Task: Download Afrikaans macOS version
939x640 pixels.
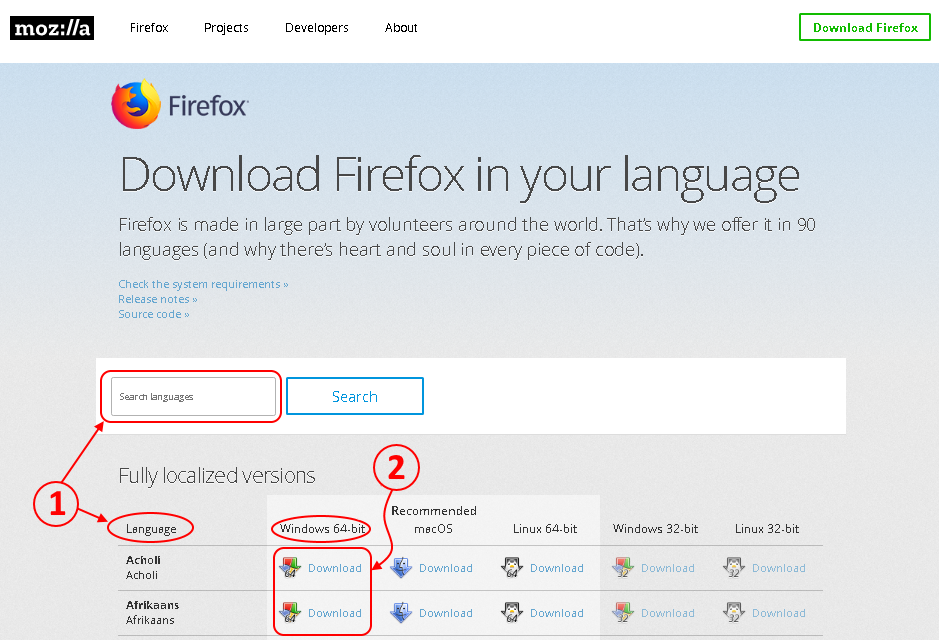Action: tap(446, 613)
